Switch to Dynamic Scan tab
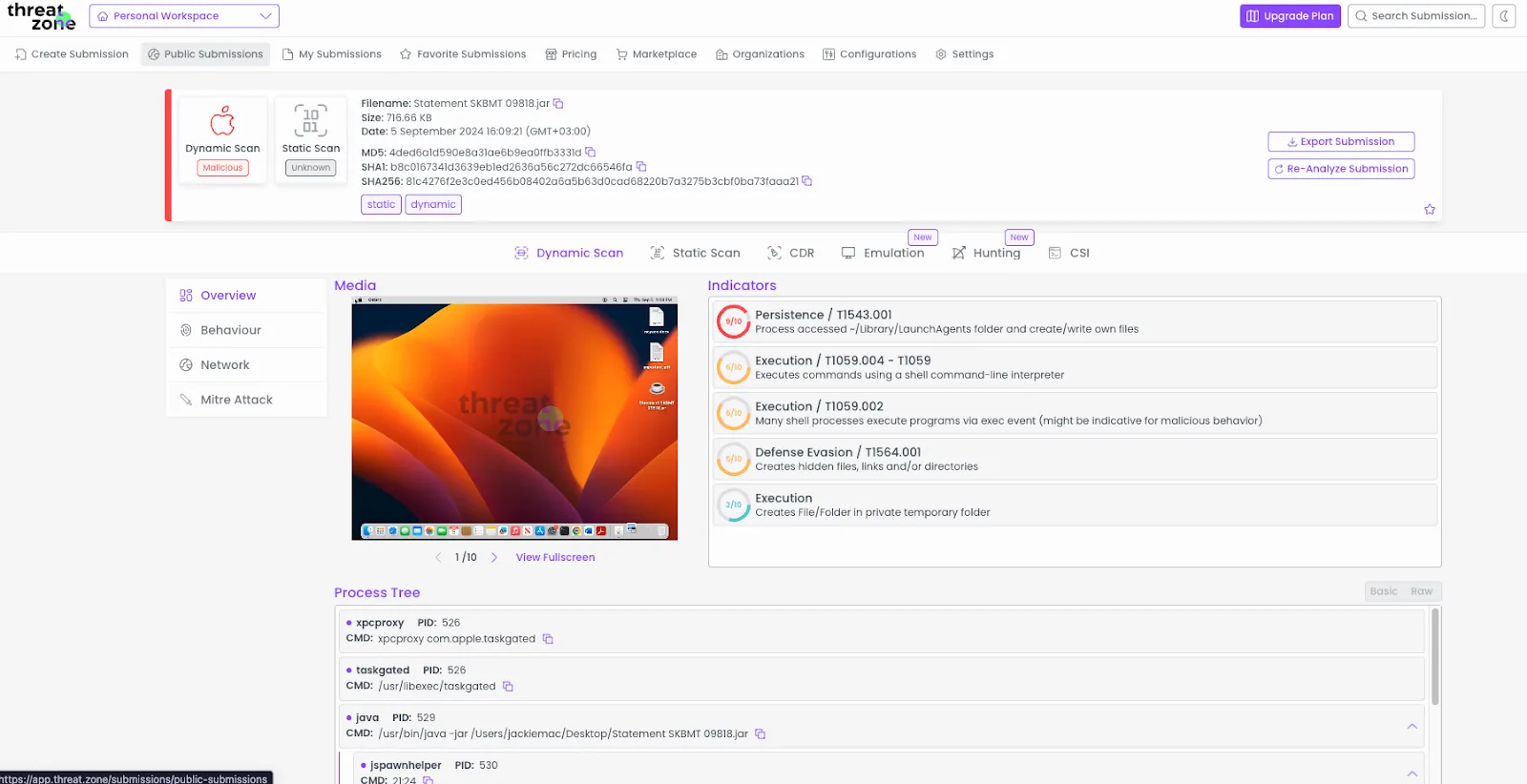This screenshot has width=1527, height=784. [569, 253]
